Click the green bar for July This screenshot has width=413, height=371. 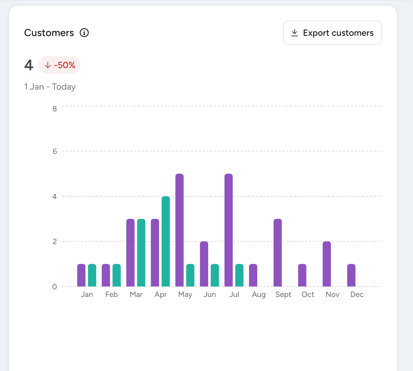tap(239, 275)
